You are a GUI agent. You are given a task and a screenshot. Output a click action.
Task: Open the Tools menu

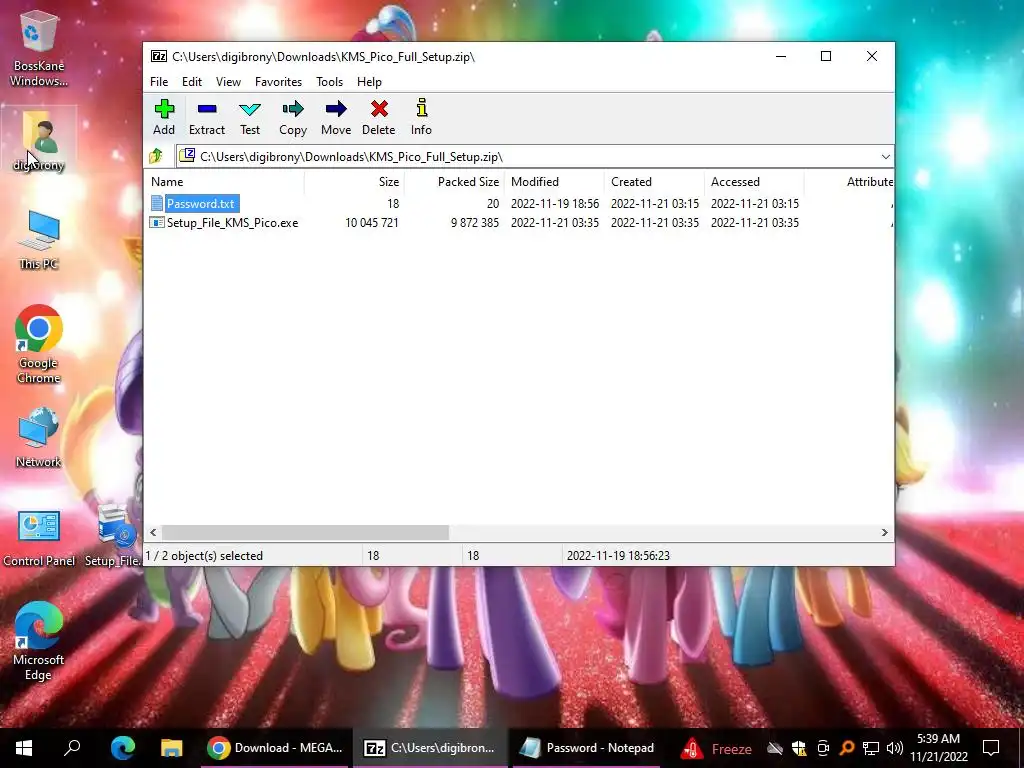[329, 82]
